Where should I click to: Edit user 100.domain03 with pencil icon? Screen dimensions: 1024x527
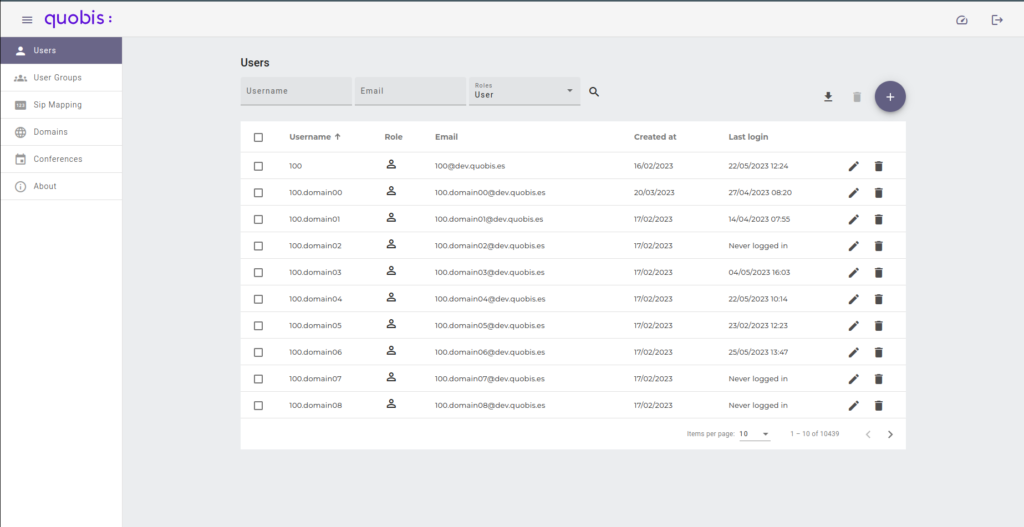point(853,272)
